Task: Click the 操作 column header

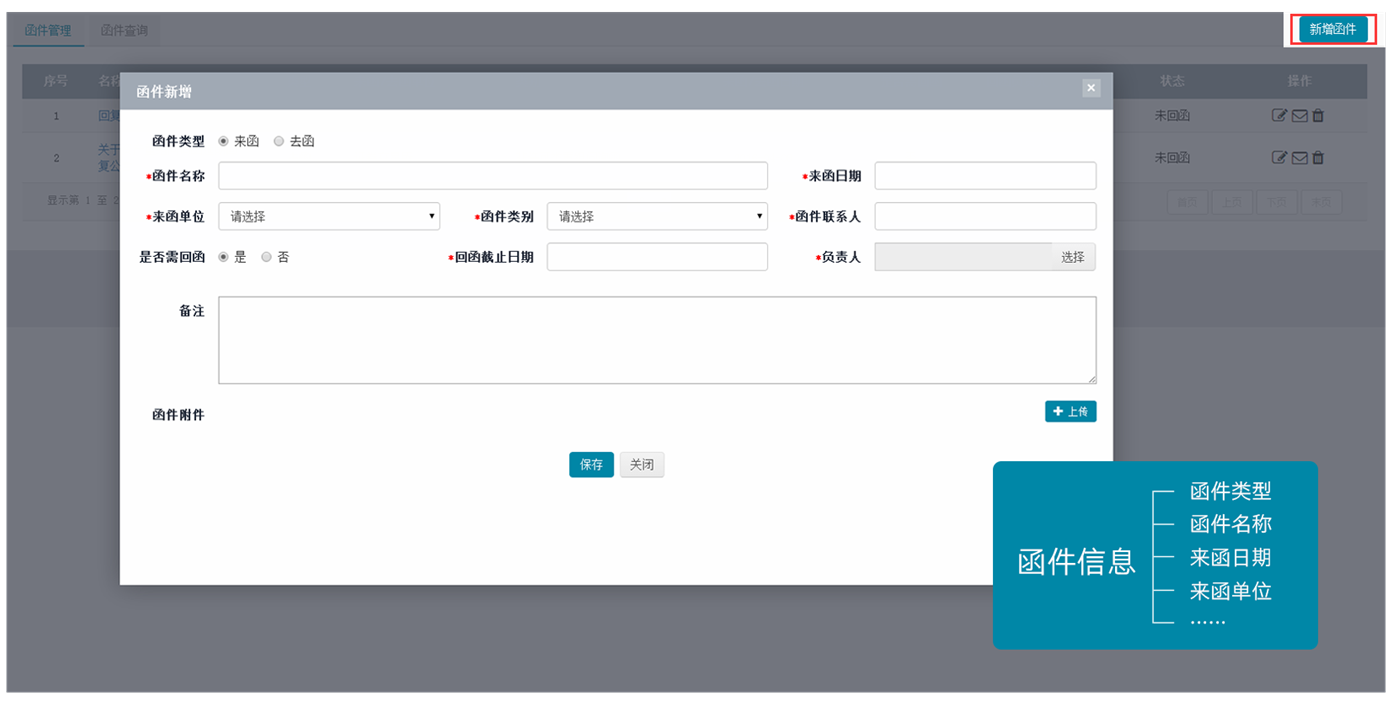Action: click(x=1299, y=81)
